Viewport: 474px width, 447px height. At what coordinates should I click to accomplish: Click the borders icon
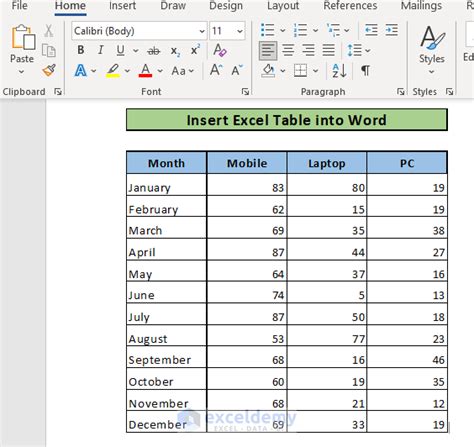[300, 71]
